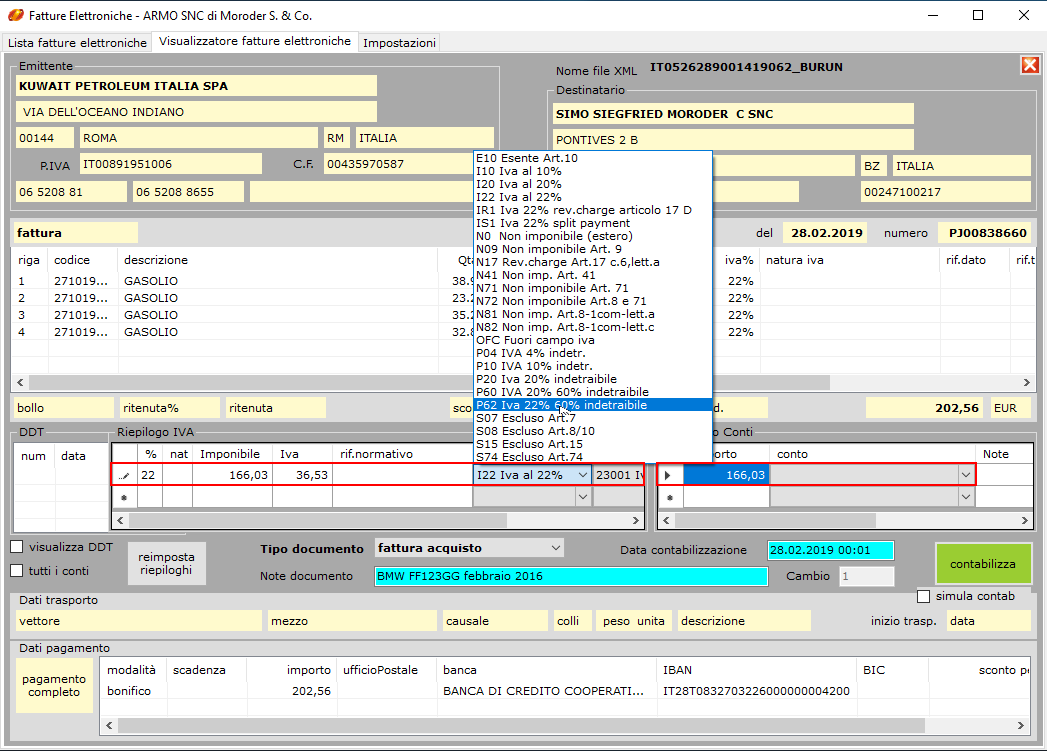The image size is (1047, 751).
Task: Open the Tipo documento dropdown
Action: pyautogui.click(x=556, y=548)
